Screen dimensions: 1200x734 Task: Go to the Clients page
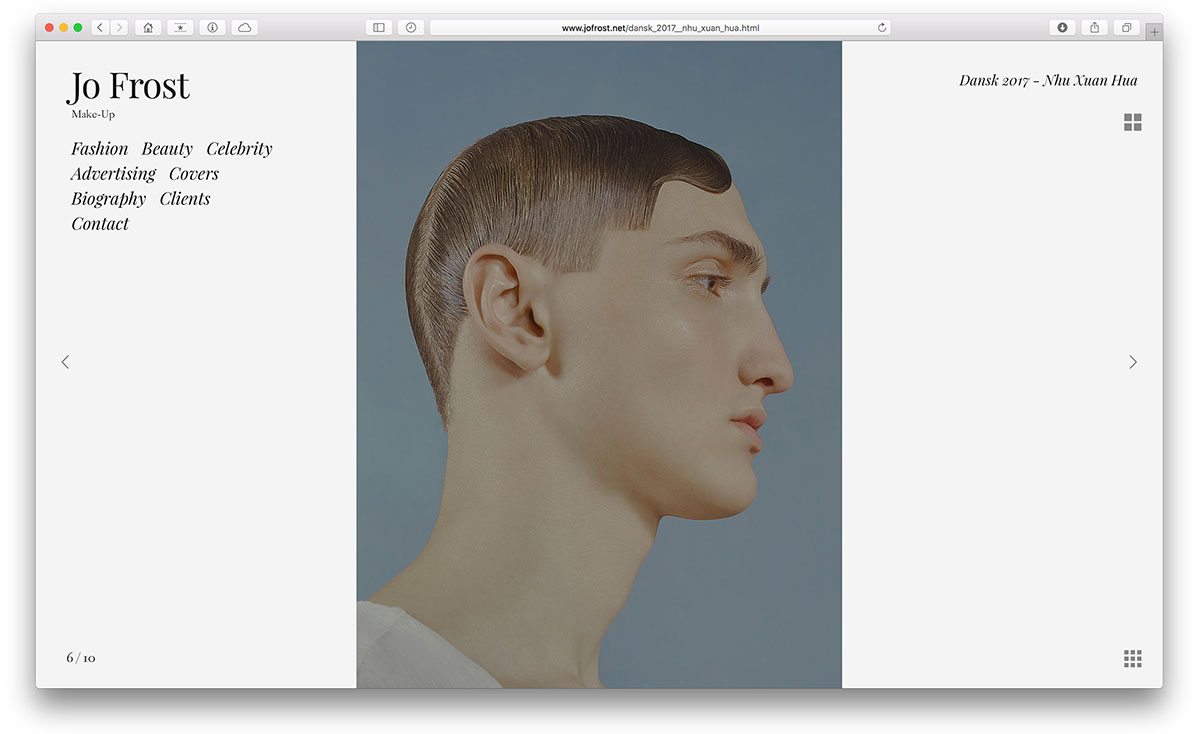(x=185, y=199)
